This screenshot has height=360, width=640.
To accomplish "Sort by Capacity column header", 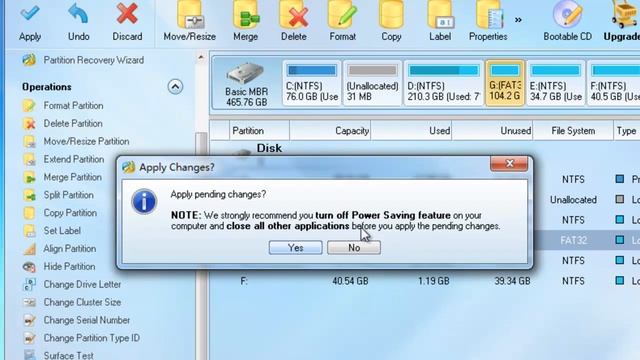I will point(330,131).
